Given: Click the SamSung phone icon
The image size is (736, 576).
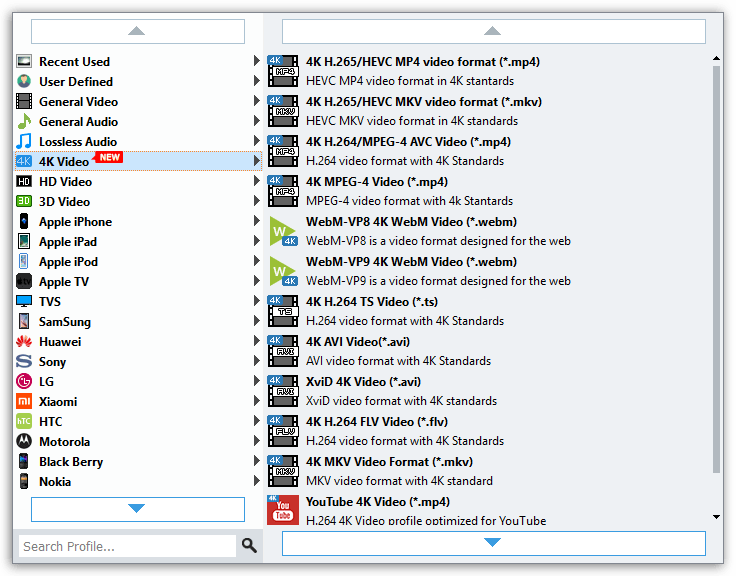Looking at the screenshot, I should (x=24, y=321).
